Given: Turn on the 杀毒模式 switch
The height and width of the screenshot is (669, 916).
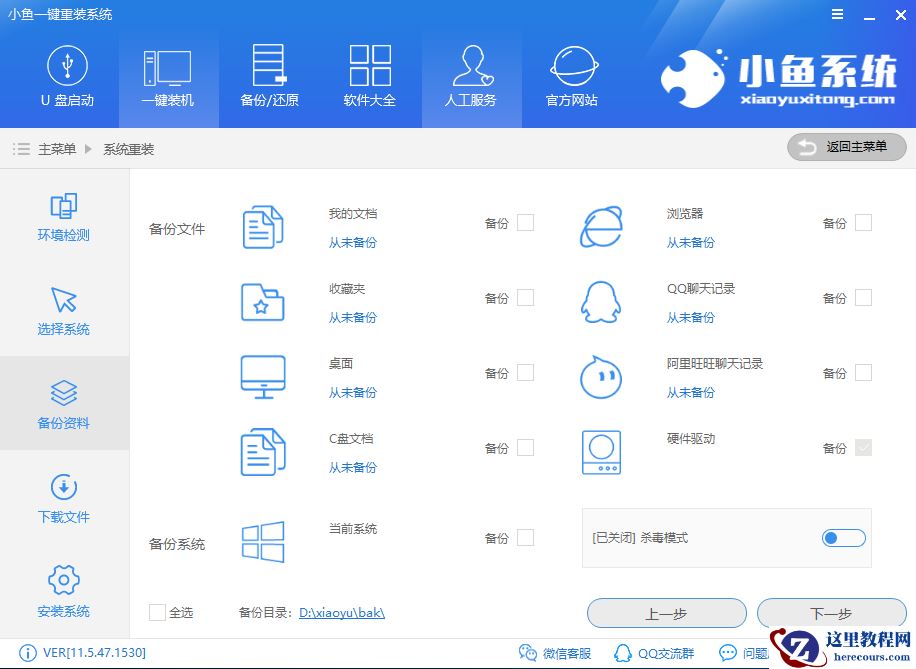Looking at the screenshot, I should (x=843, y=538).
